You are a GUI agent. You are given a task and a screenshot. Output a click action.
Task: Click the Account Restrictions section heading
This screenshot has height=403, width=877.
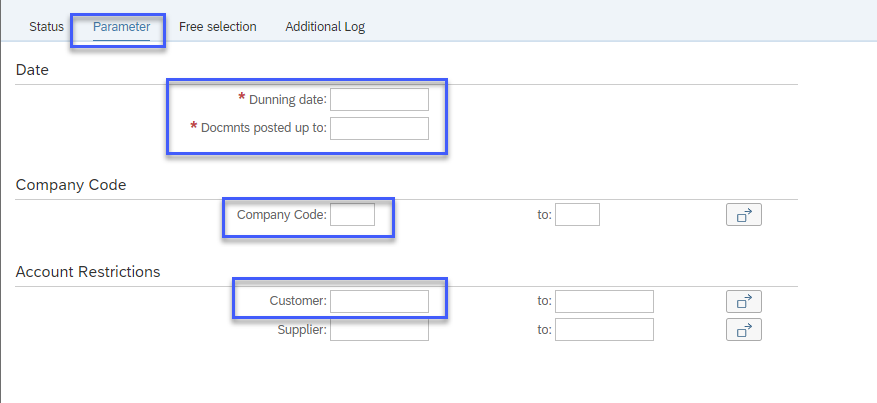[88, 272]
